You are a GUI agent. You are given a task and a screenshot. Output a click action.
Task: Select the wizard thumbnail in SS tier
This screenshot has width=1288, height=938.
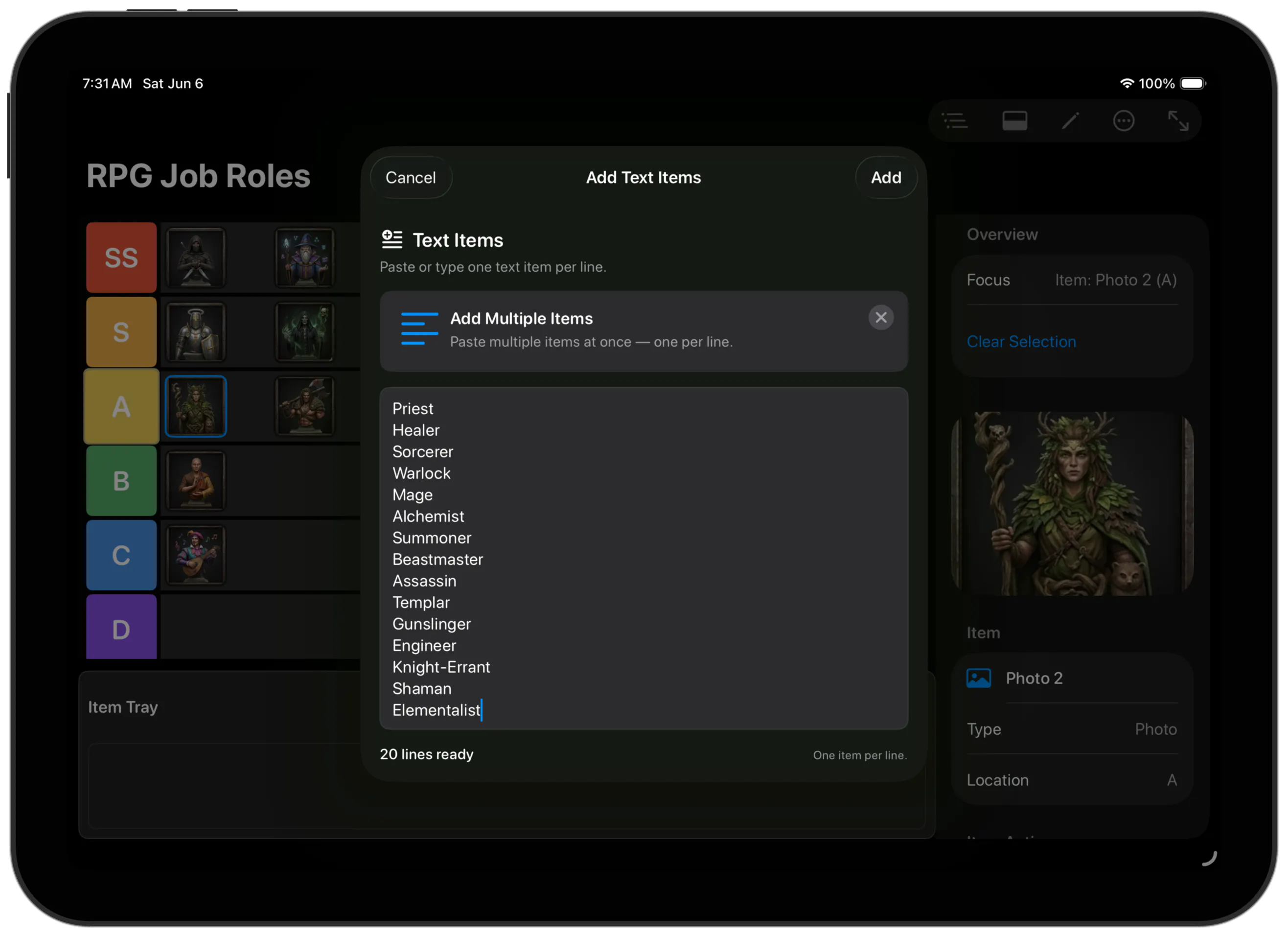coord(305,258)
